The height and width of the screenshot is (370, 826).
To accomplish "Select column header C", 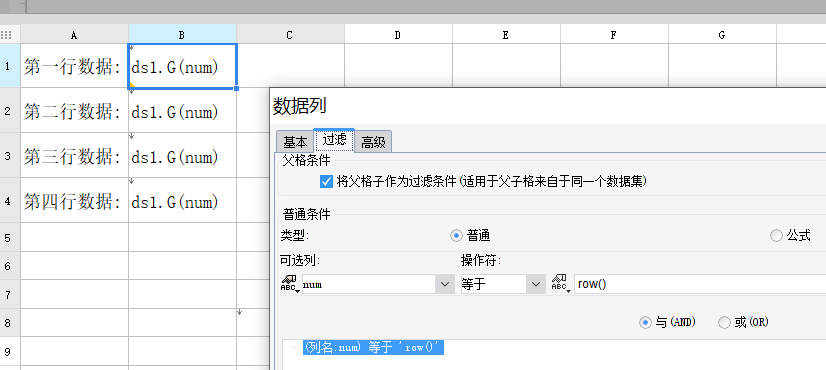I will pyautogui.click(x=290, y=35).
